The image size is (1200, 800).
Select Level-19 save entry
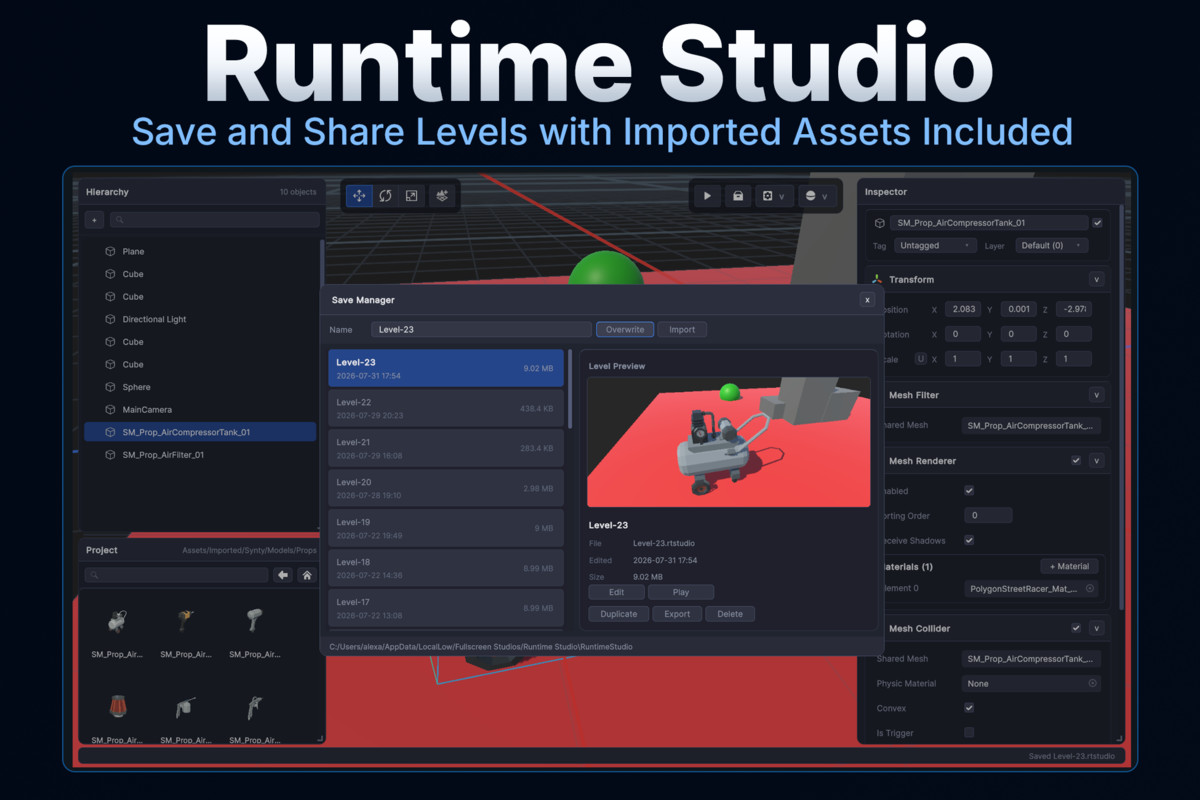click(x=446, y=528)
